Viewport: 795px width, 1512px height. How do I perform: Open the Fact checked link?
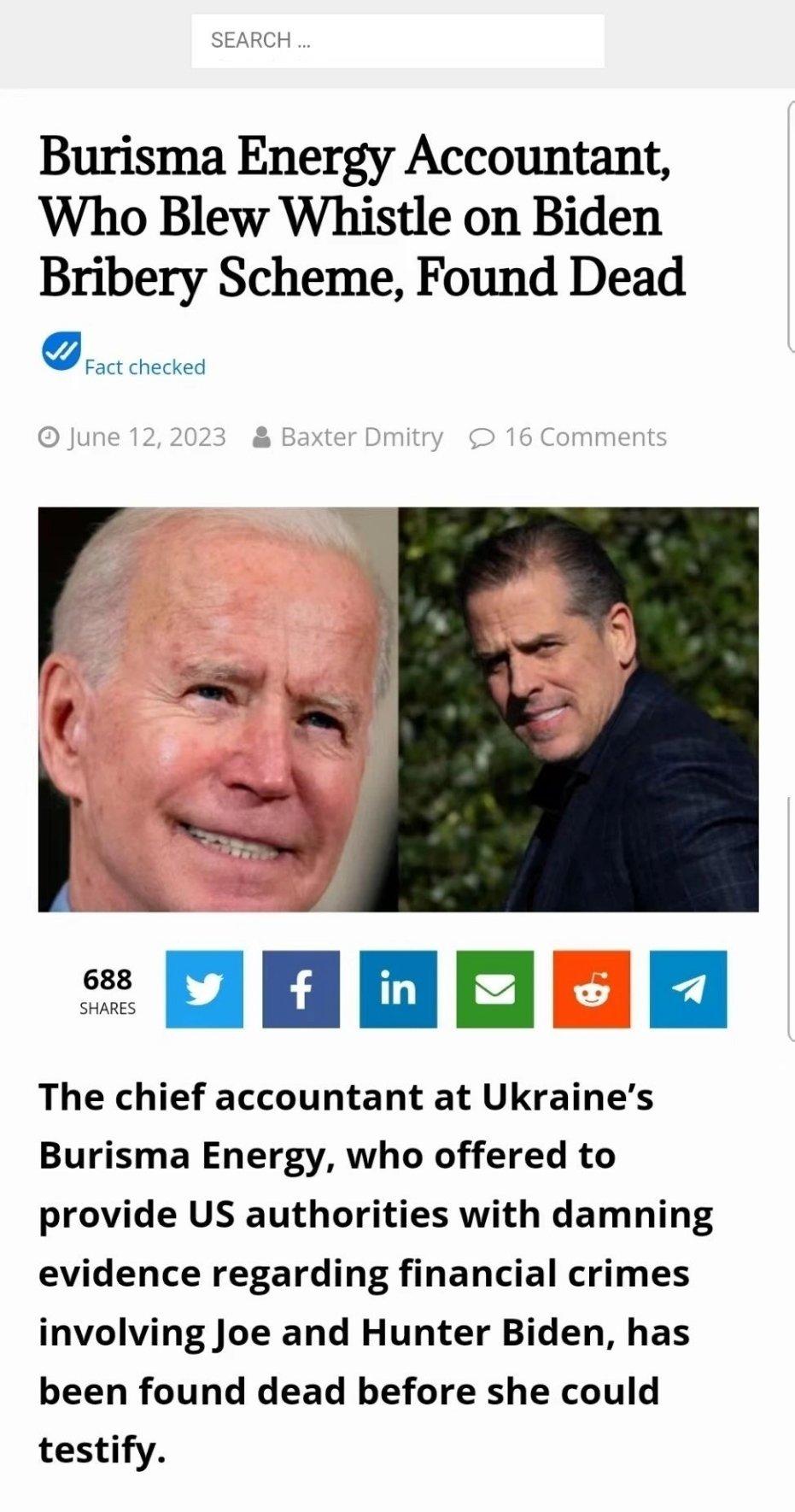click(145, 367)
